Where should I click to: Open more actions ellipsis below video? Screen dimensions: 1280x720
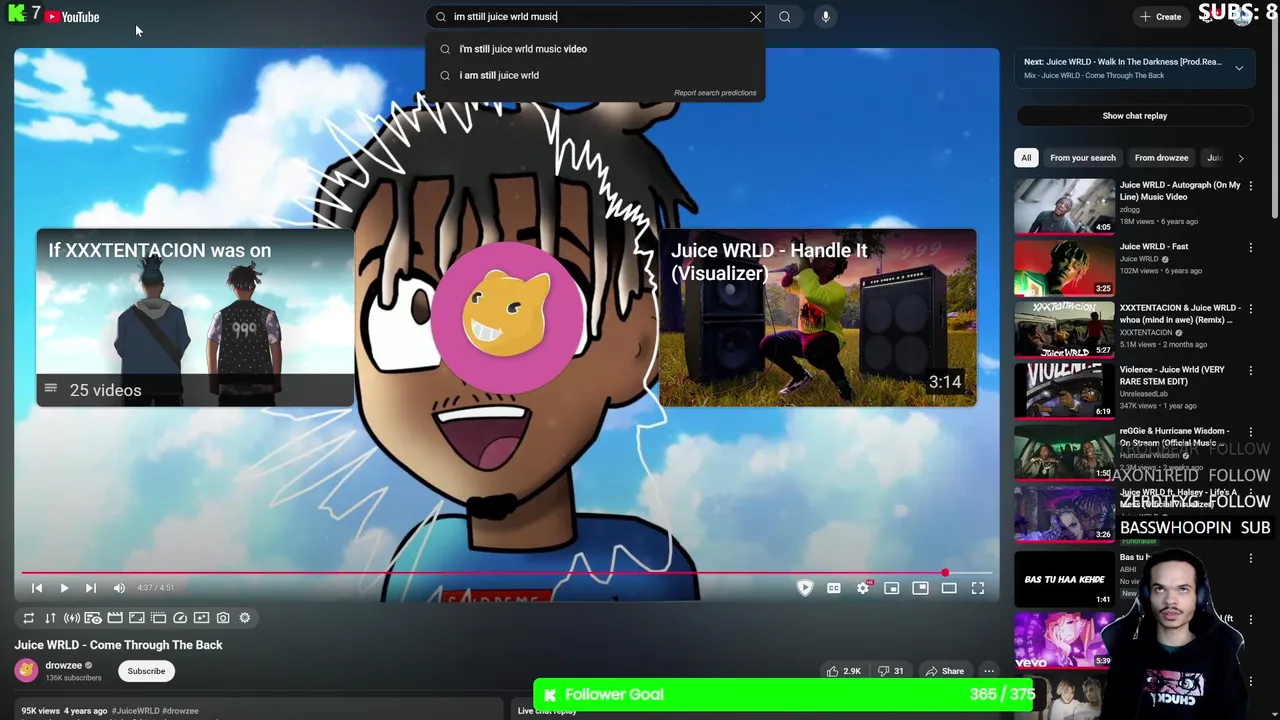(989, 671)
